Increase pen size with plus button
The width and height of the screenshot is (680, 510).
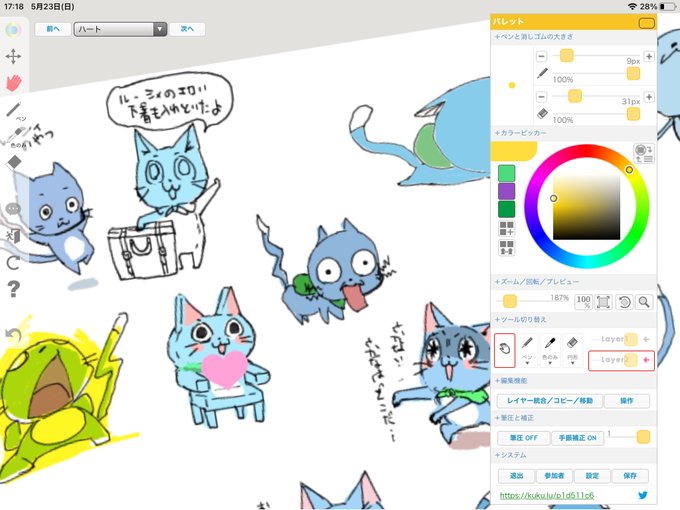point(649,56)
